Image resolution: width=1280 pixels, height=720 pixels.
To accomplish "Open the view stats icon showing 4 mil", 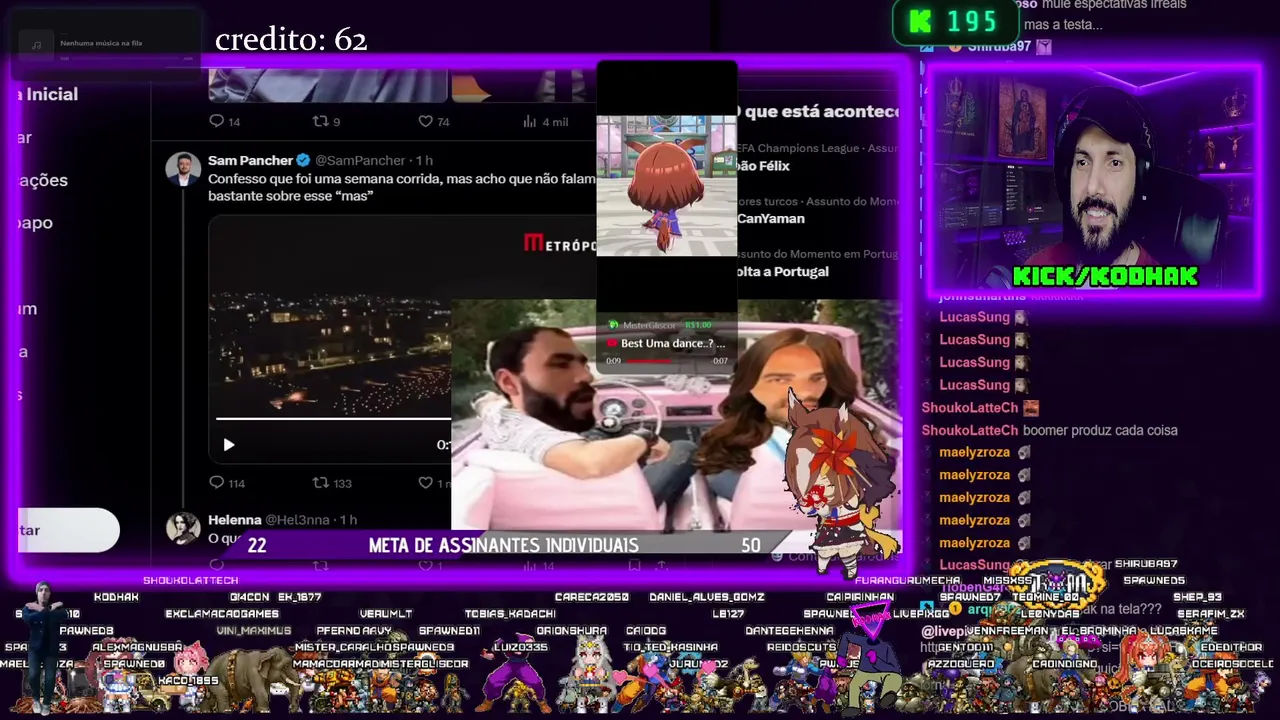I will (529, 121).
